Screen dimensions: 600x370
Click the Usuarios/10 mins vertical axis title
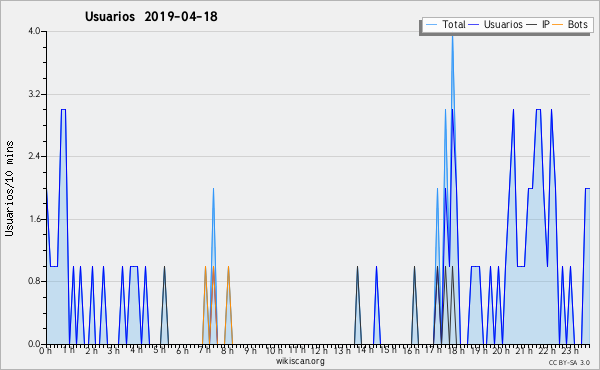(9, 188)
